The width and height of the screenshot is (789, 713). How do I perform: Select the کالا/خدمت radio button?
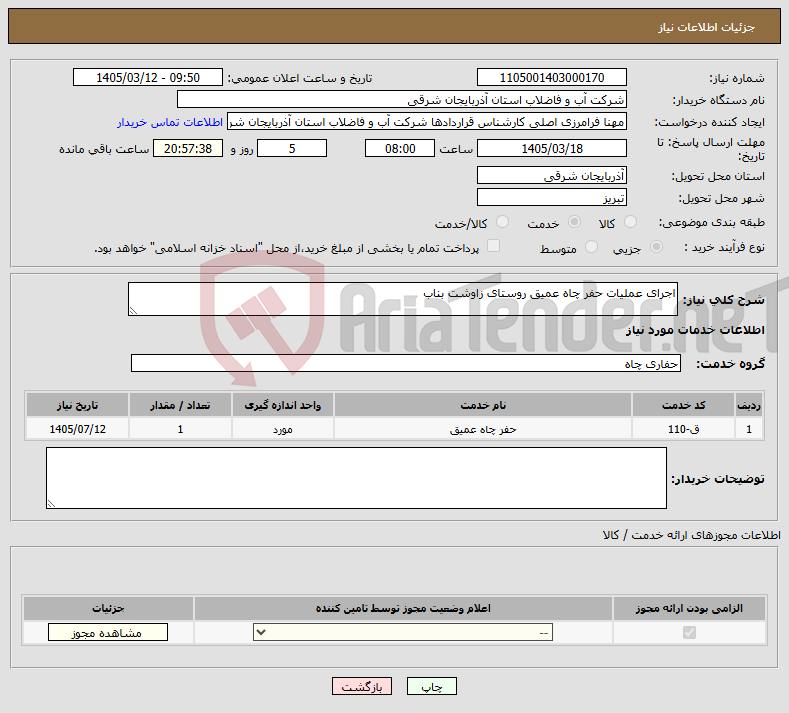point(502,222)
